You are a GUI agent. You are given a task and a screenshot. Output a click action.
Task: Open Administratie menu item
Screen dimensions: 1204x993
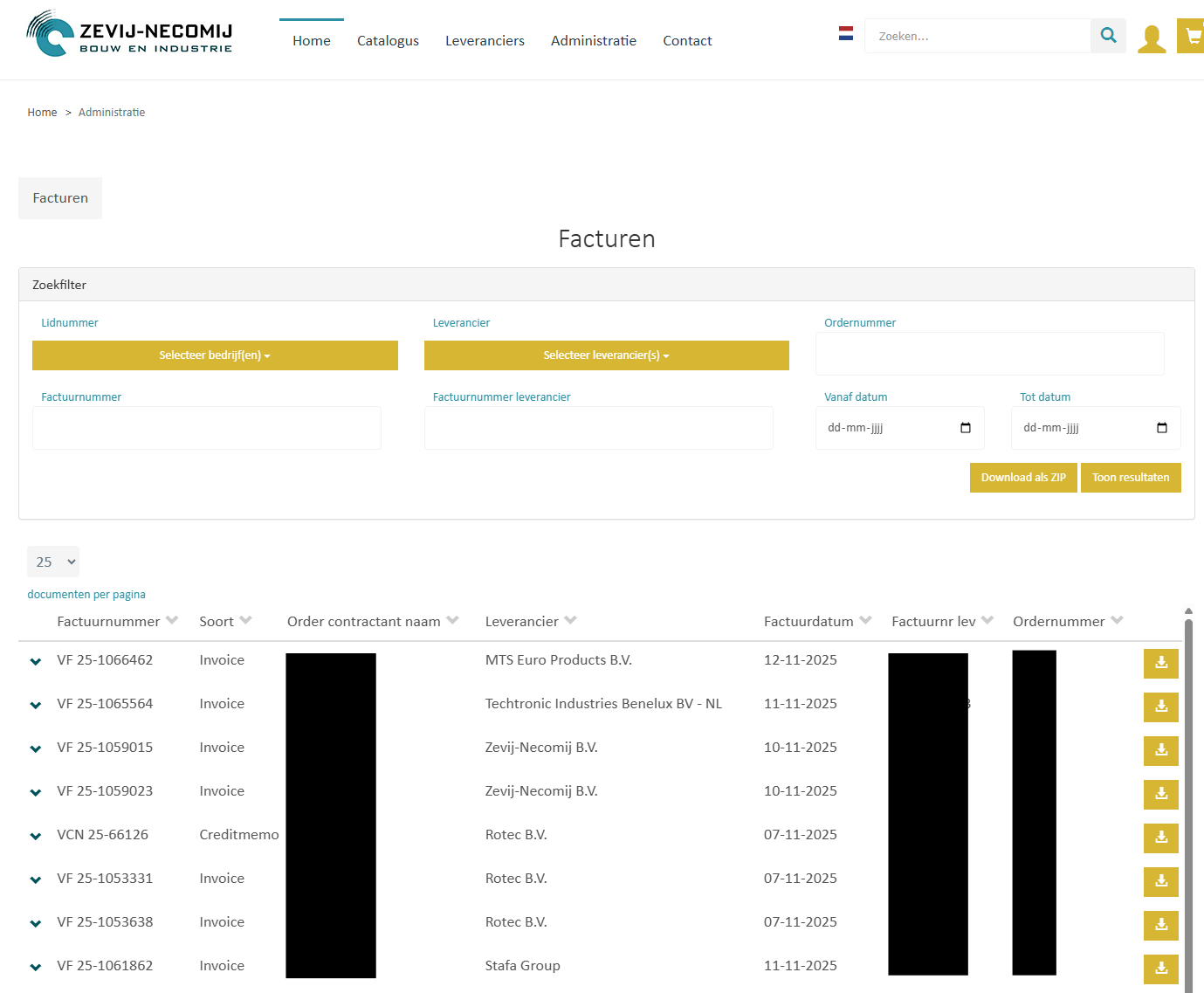[594, 41]
